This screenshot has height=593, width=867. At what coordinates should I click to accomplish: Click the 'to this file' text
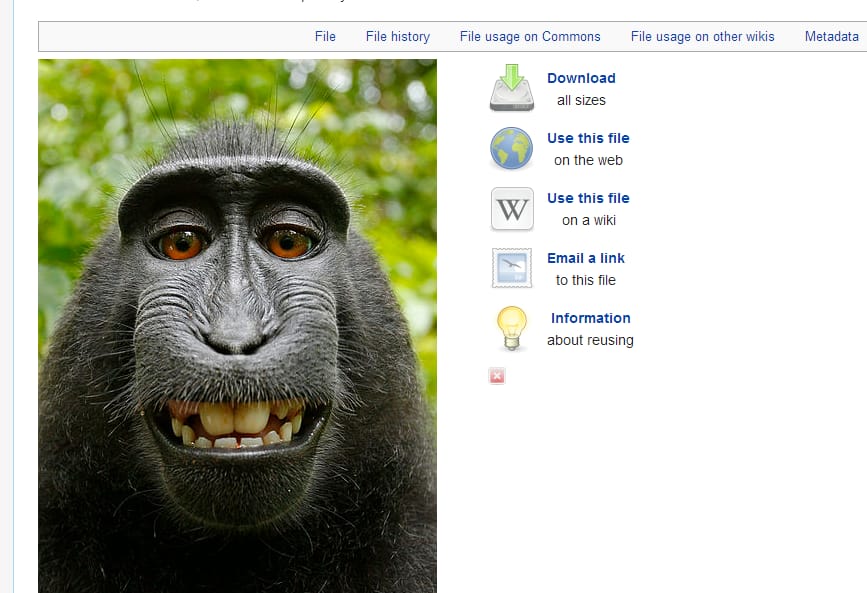click(586, 280)
